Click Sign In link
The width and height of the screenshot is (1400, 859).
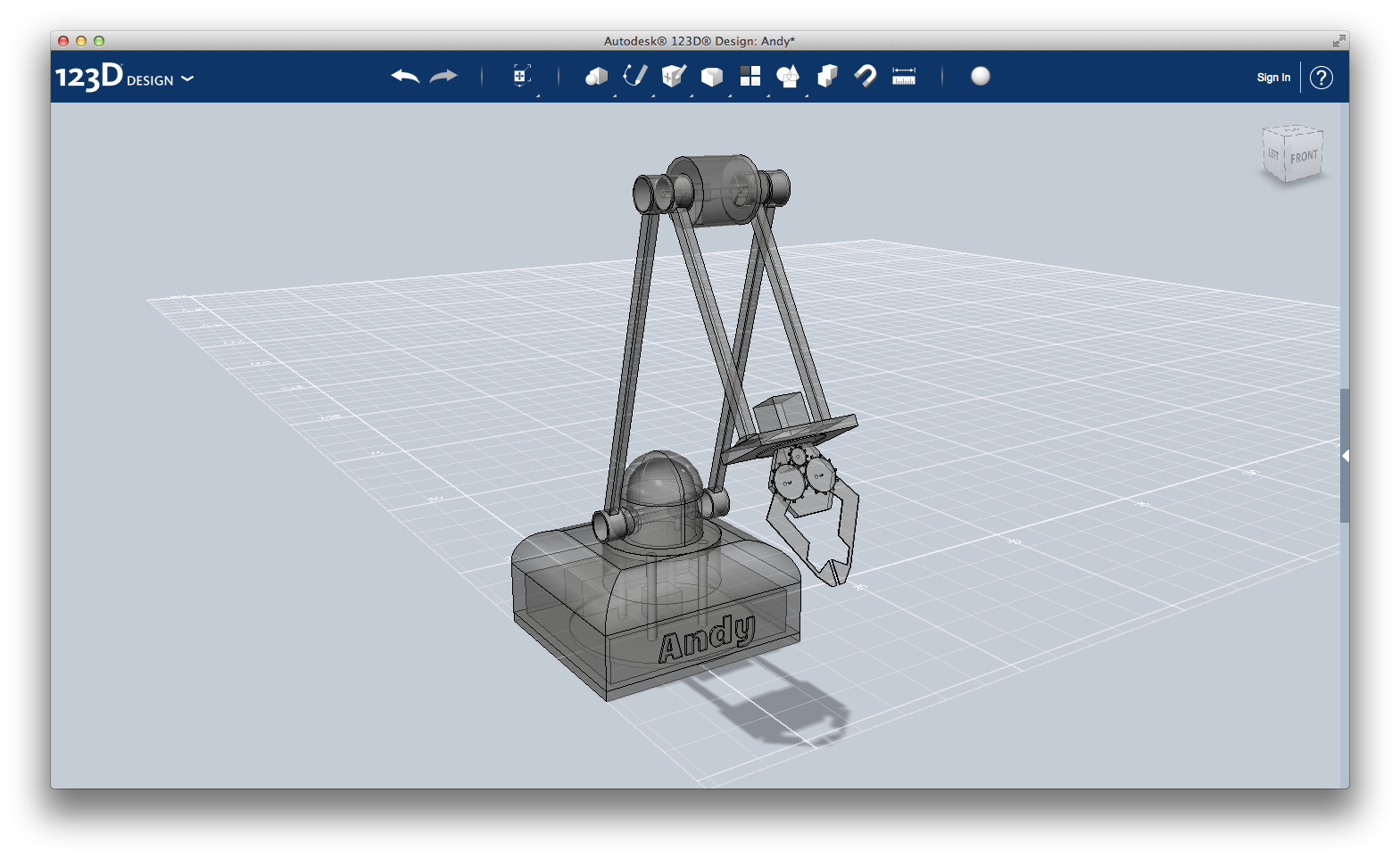[x=1273, y=78]
